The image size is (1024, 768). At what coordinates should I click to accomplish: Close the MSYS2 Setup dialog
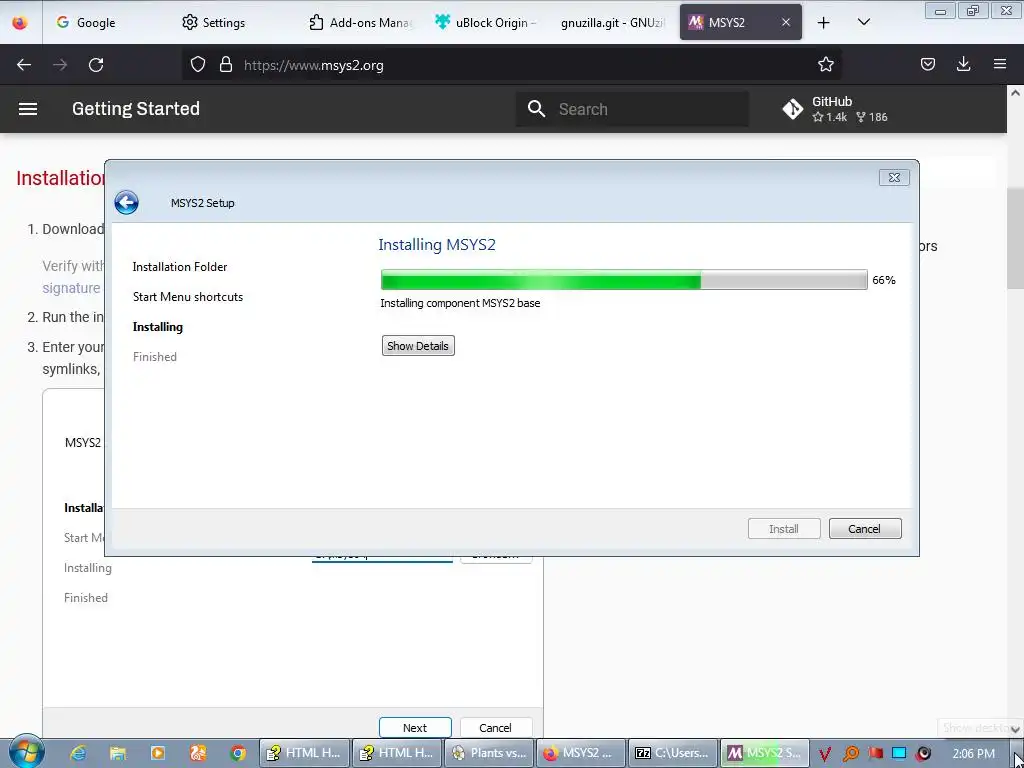click(894, 178)
